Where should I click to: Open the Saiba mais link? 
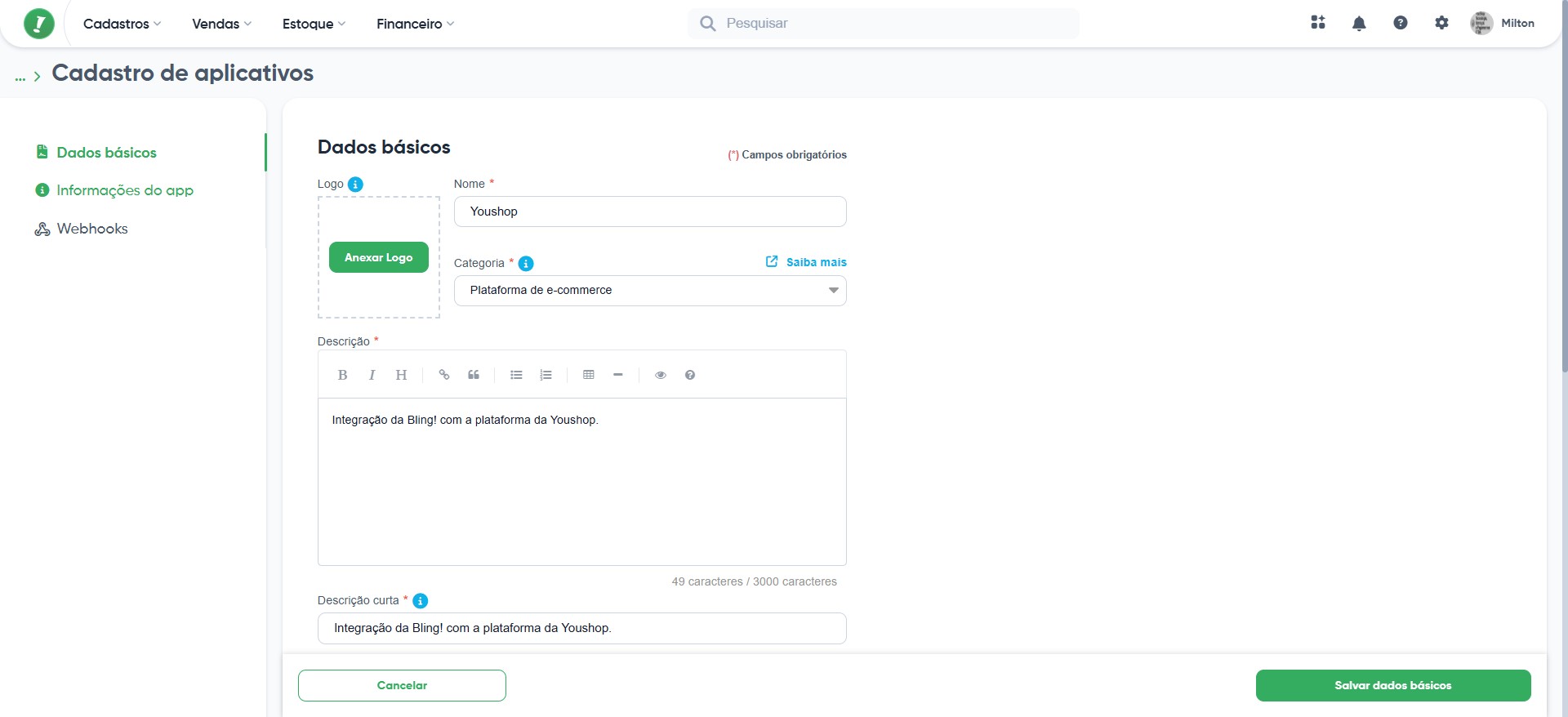coord(817,262)
